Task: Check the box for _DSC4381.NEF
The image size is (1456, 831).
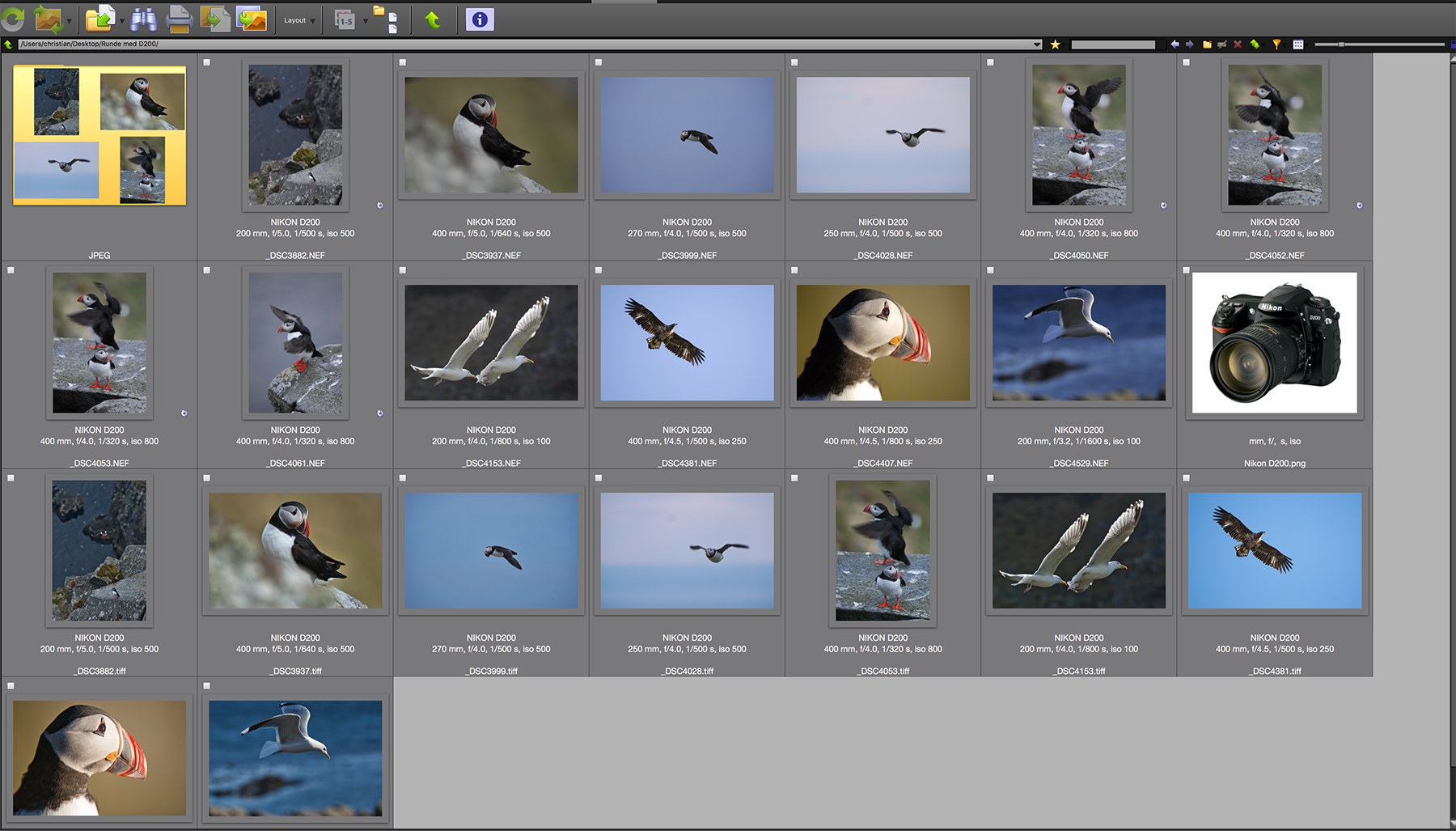Action: tap(599, 270)
